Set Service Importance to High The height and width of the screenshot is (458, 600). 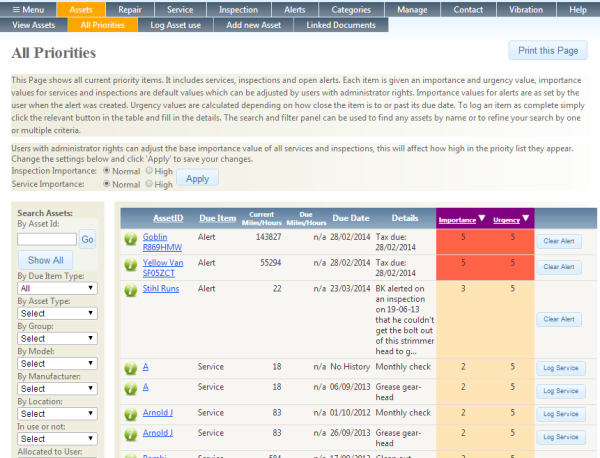(x=149, y=184)
